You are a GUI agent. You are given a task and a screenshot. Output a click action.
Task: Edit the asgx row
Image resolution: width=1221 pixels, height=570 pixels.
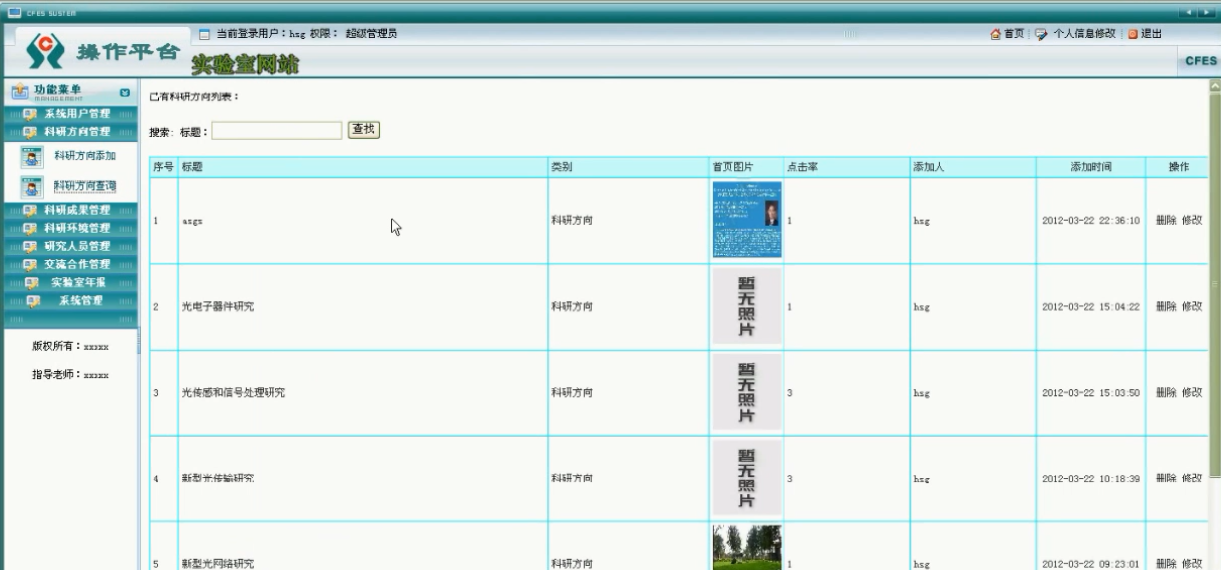pyautogui.click(x=1192, y=221)
